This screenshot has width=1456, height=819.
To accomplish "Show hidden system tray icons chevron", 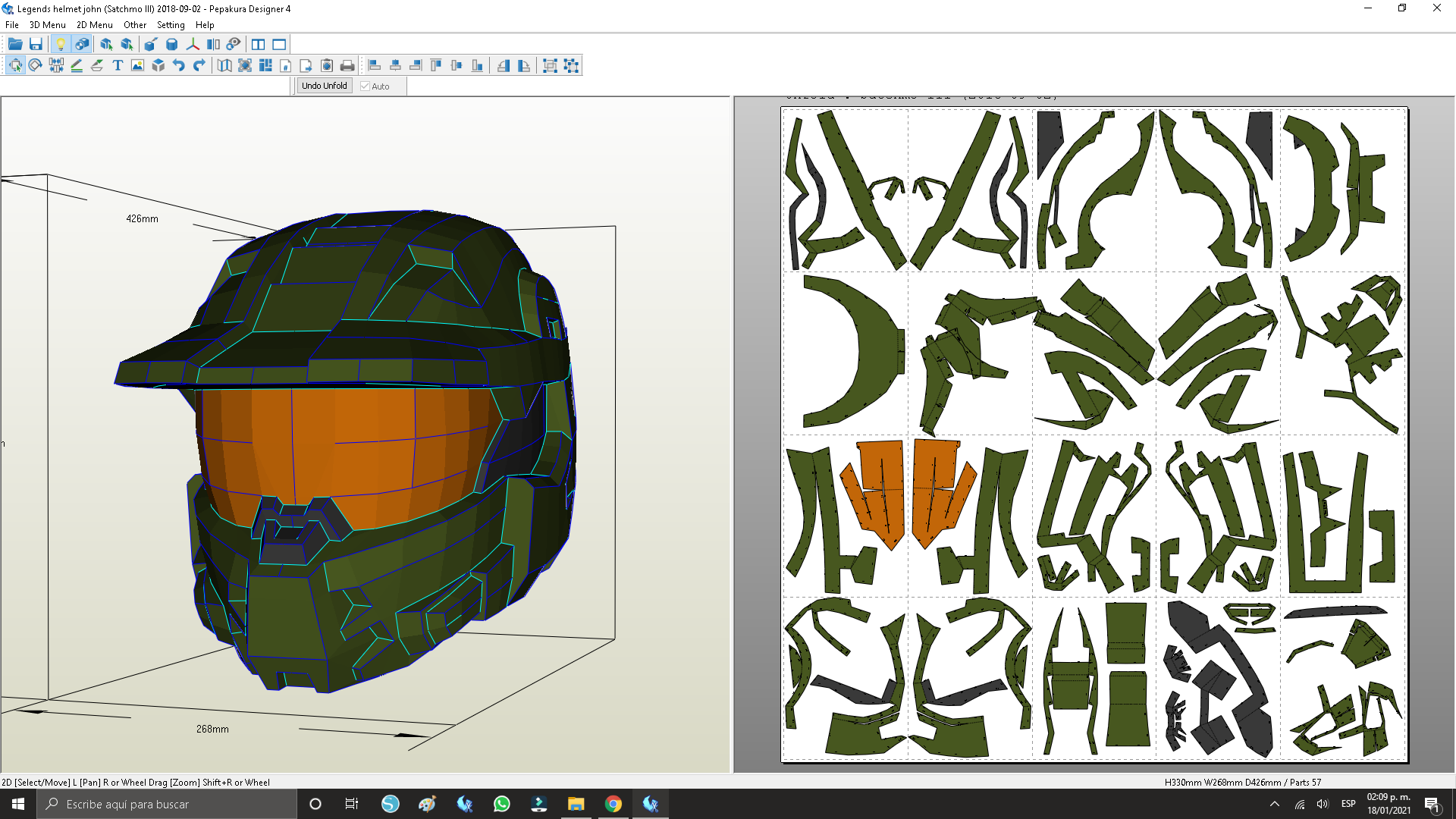I will [x=1275, y=804].
